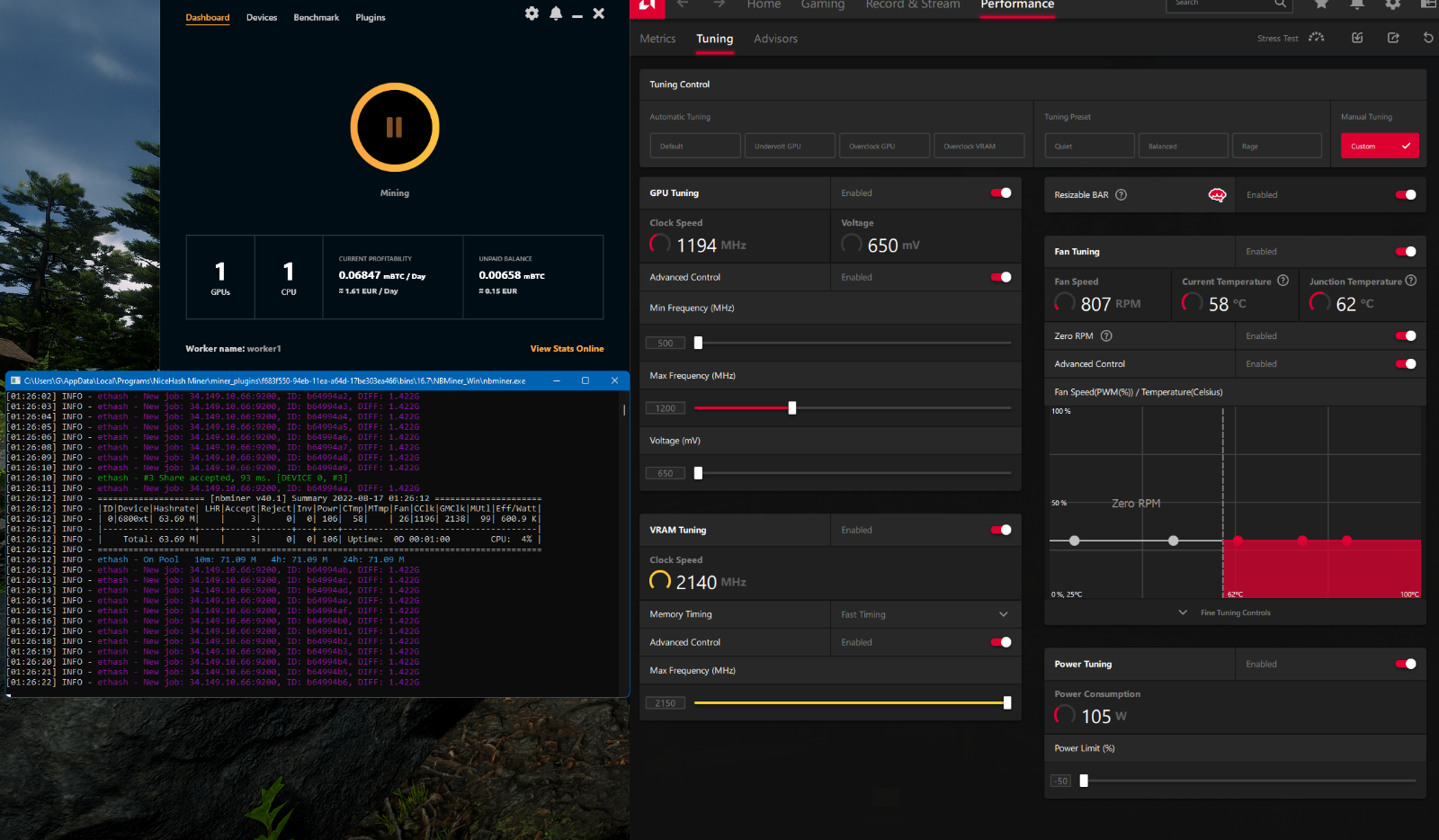This screenshot has width=1439, height=840.
Task: Open the Tuning sub-tab
Action: [715, 39]
